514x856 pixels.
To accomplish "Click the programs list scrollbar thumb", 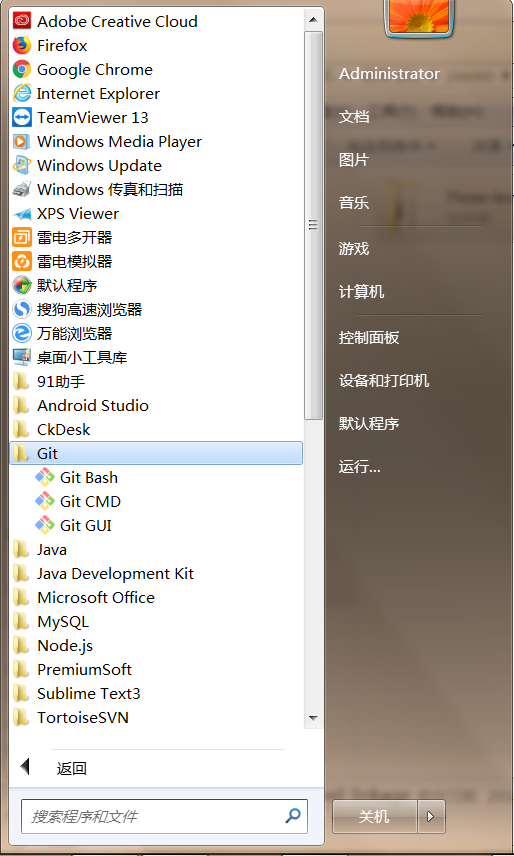I will point(313,225).
